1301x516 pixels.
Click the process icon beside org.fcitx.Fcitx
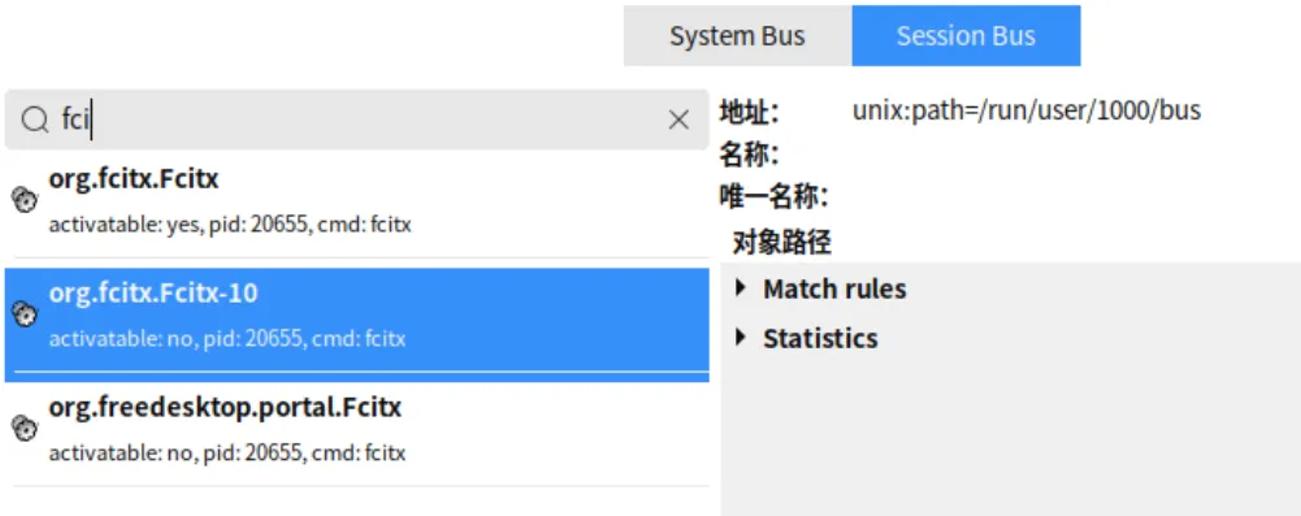[x=24, y=200]
